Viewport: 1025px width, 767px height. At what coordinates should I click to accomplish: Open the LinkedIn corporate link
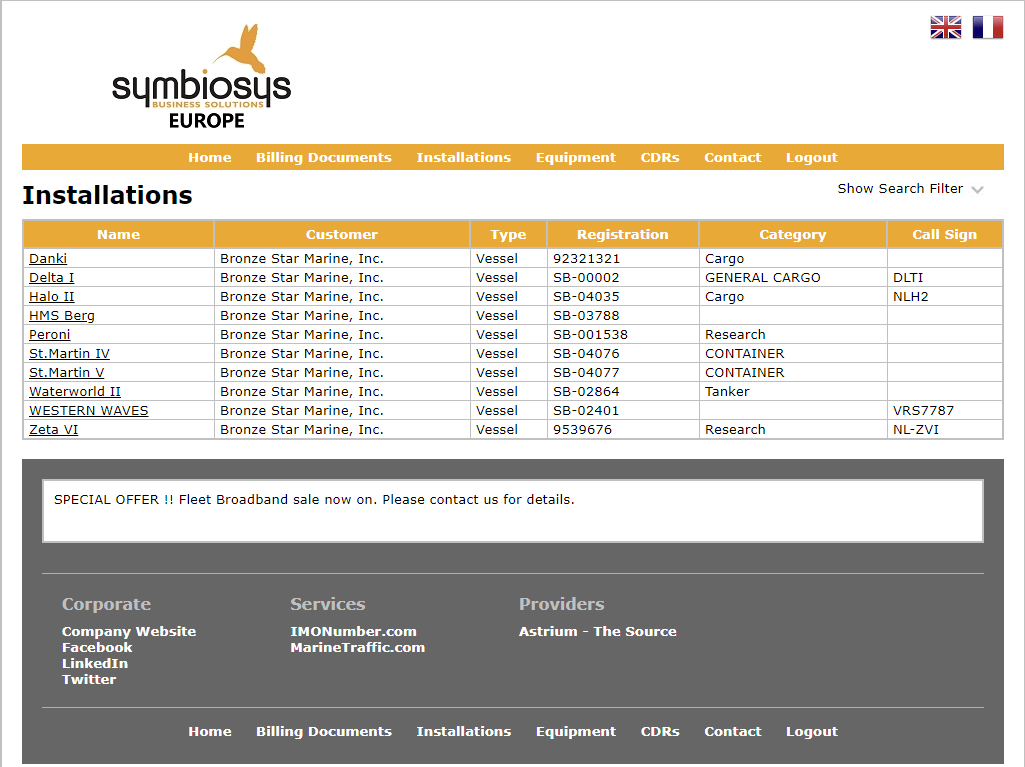pos(94,664)
